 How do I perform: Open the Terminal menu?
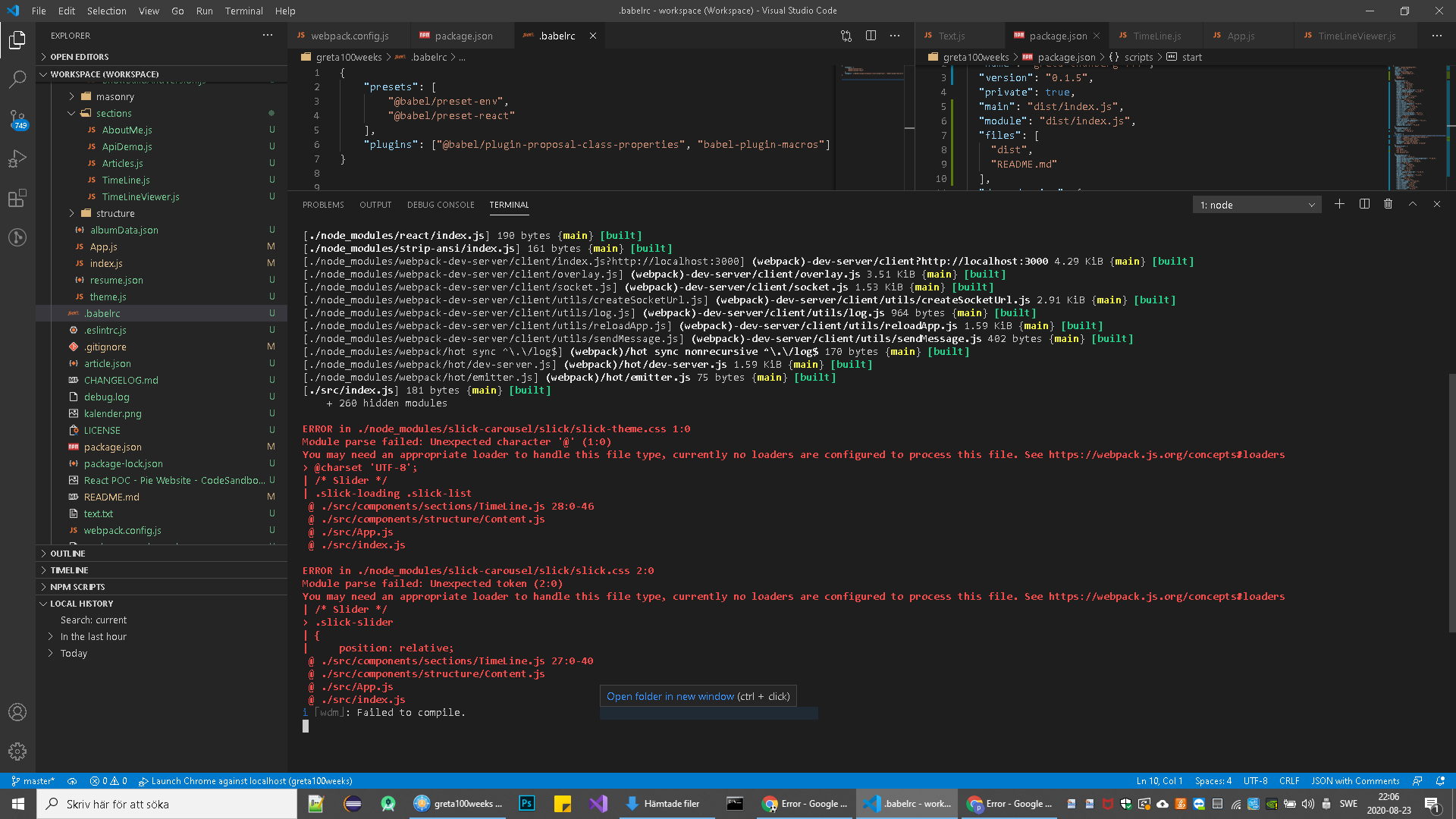point(243,11)
